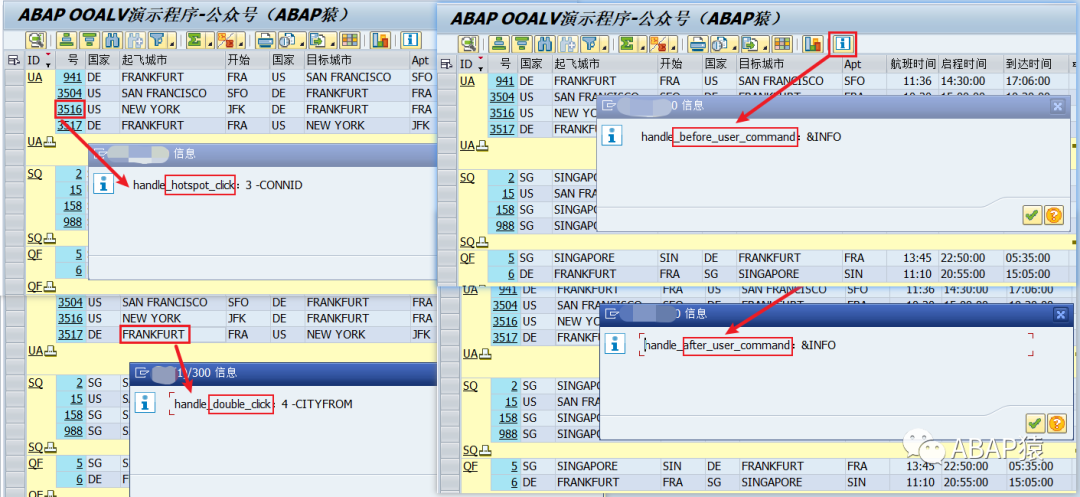Viewport: 1080px width, 497px height.
Task: Click Info button in right window toolbar
Action: point(843,45)
